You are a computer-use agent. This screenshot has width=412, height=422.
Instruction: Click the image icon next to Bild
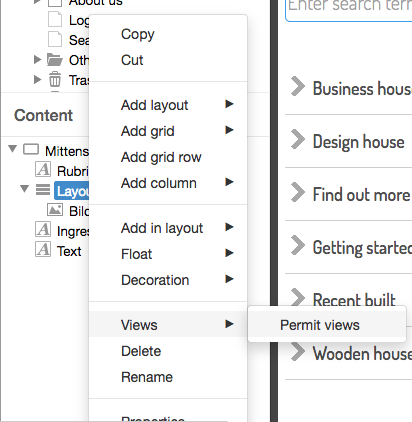55,210
